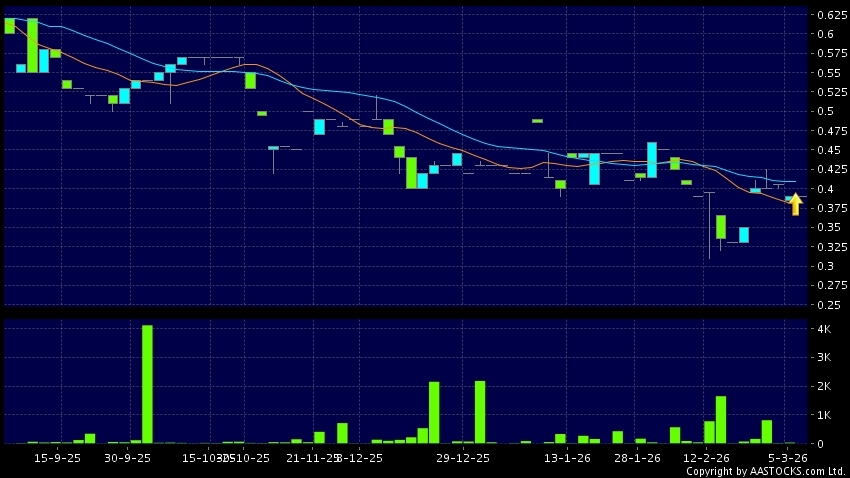Click the 13-1-26 date label

pos(567,457)
